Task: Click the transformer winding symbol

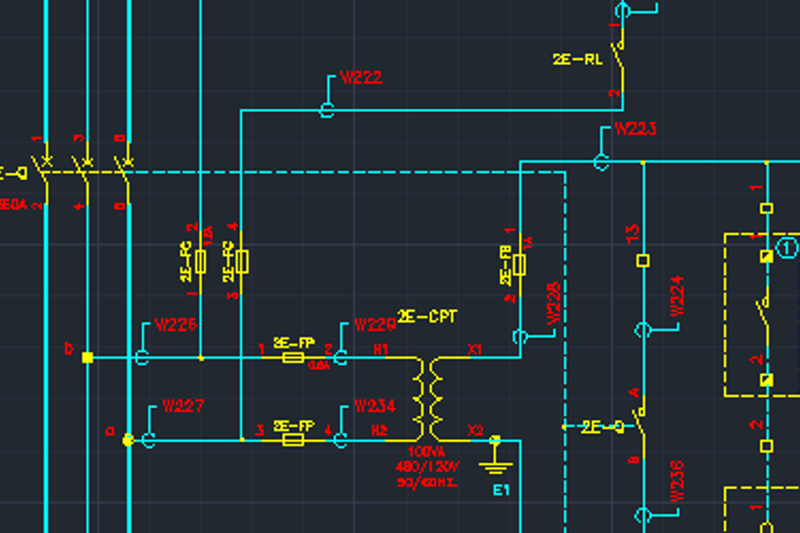Action: tap(428, 399)
